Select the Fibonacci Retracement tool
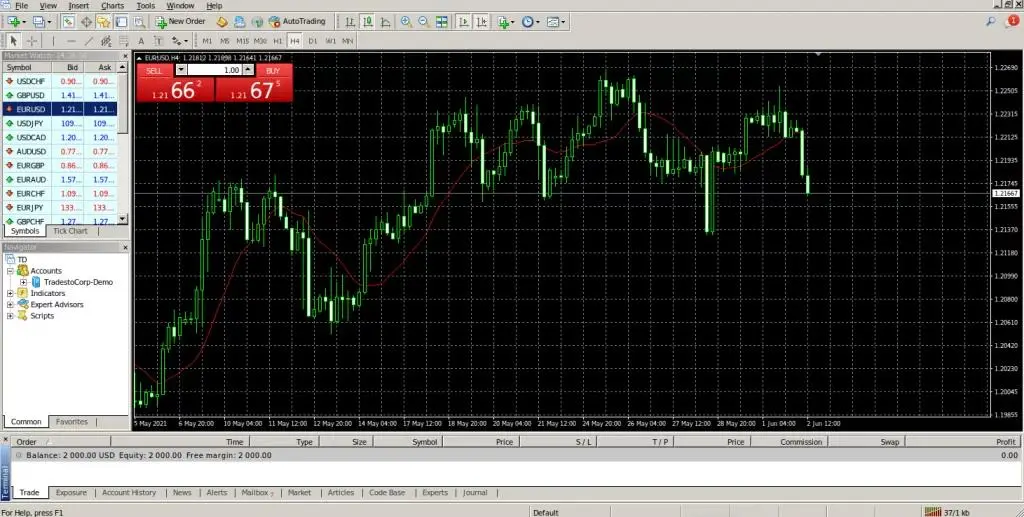The width and height of the screenshot is (1024, 517). pos(123,40)
